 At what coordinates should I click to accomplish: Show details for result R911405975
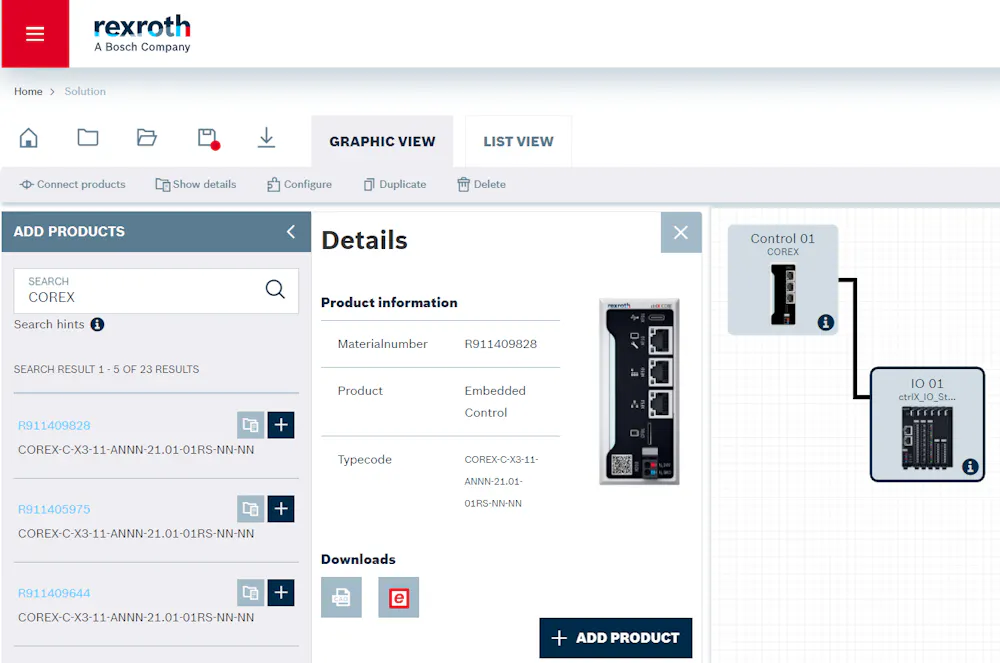(x=251, y=509)
